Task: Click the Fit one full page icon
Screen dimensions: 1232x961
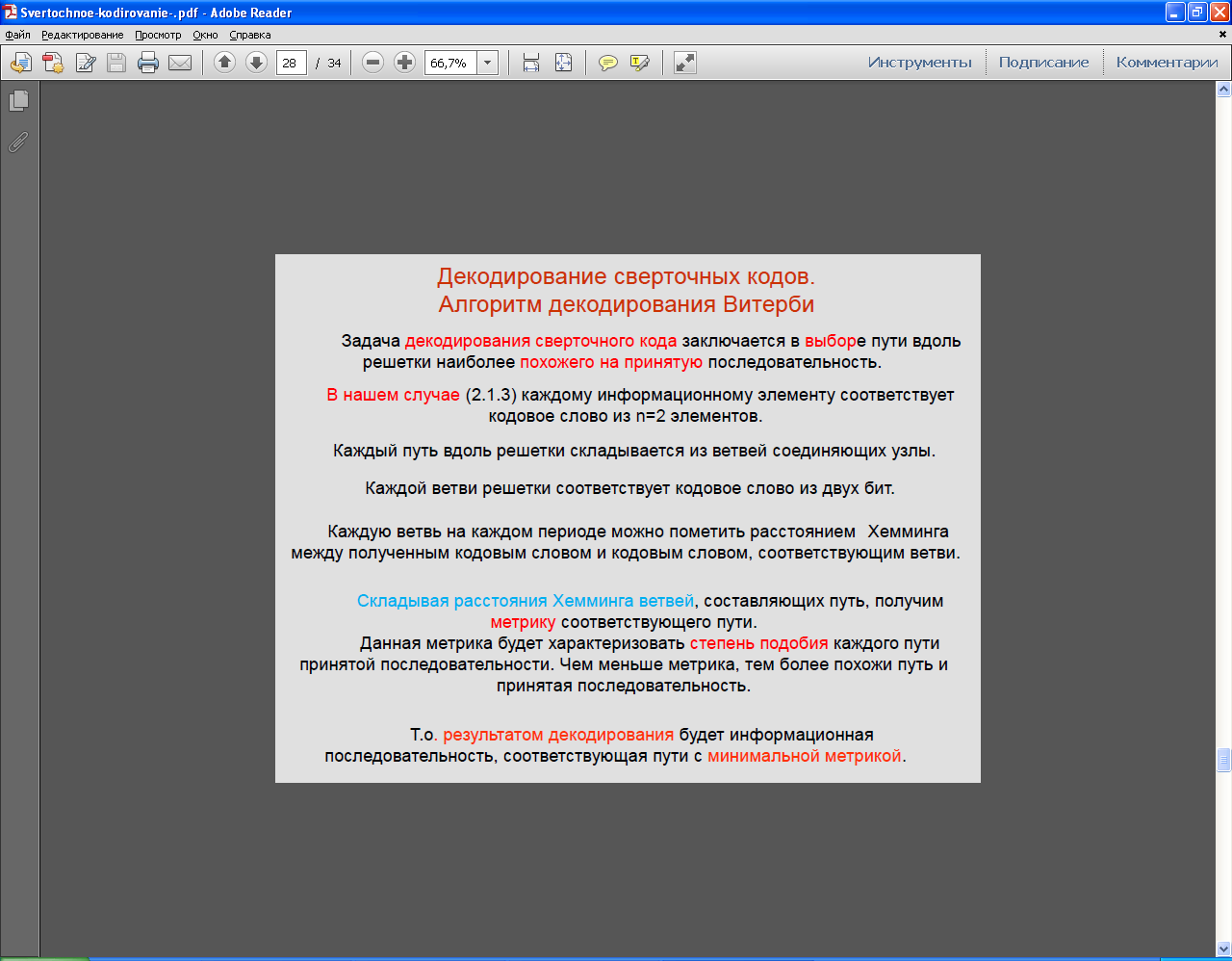Action: [x=564, y=63]
